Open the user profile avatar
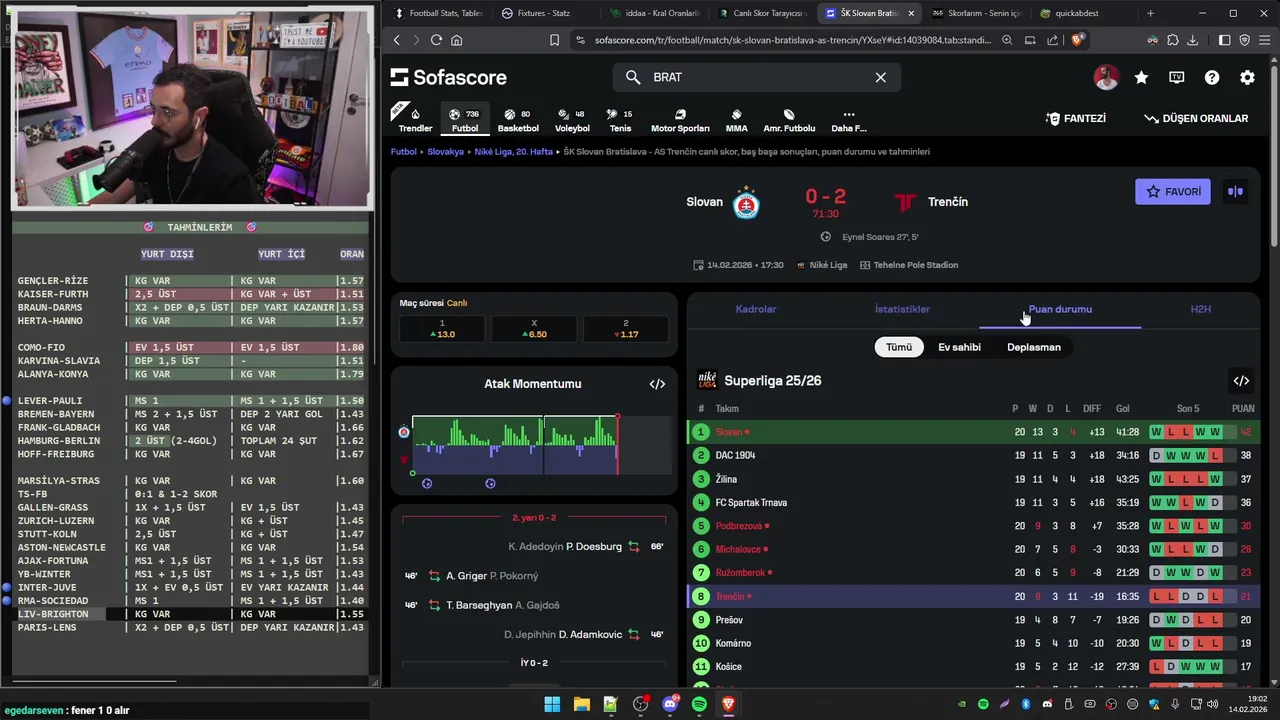 pos(1106,77)
